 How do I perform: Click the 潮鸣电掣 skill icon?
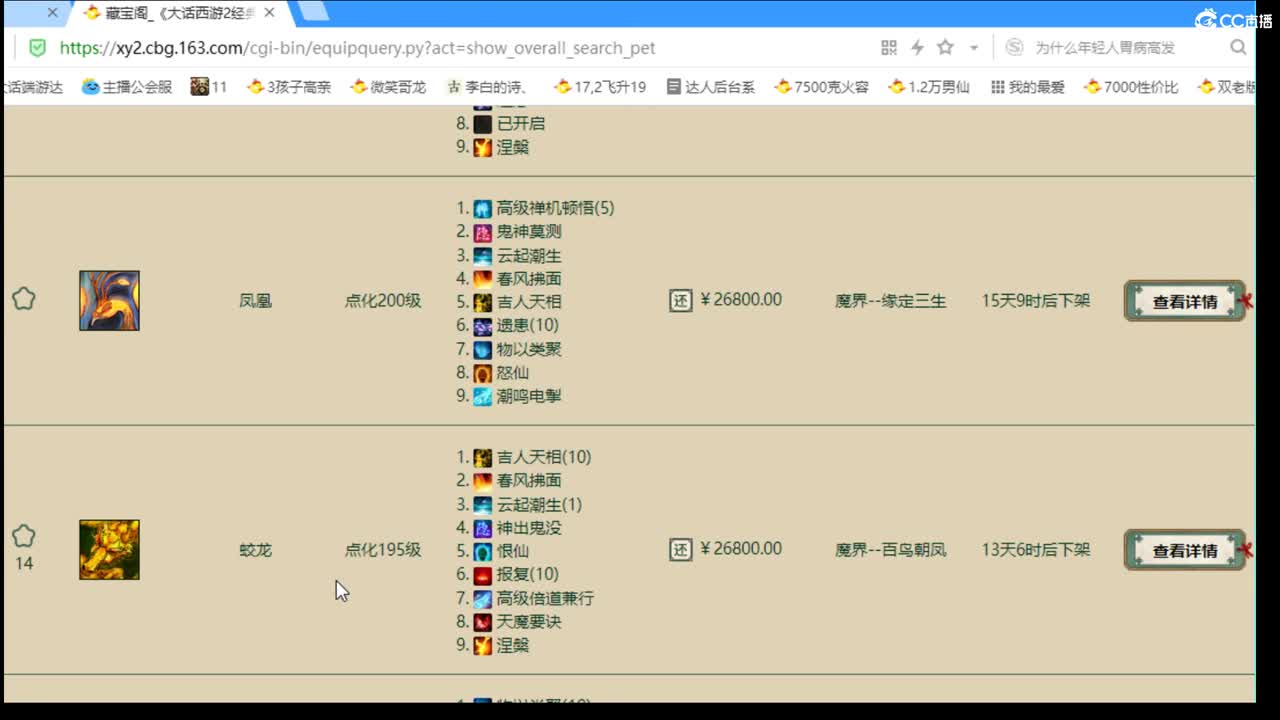tap(483, 396)
